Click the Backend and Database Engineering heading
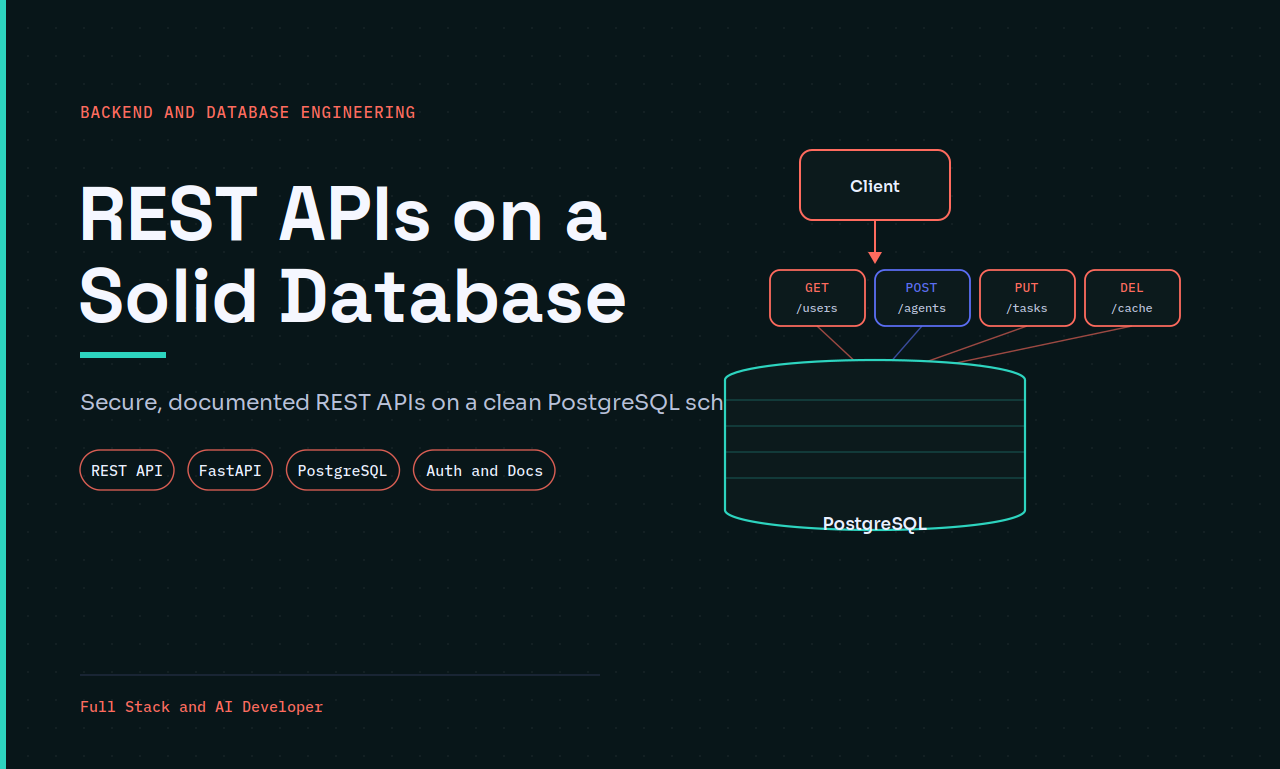The image size is (1280, 769). [x=248, y=112]
